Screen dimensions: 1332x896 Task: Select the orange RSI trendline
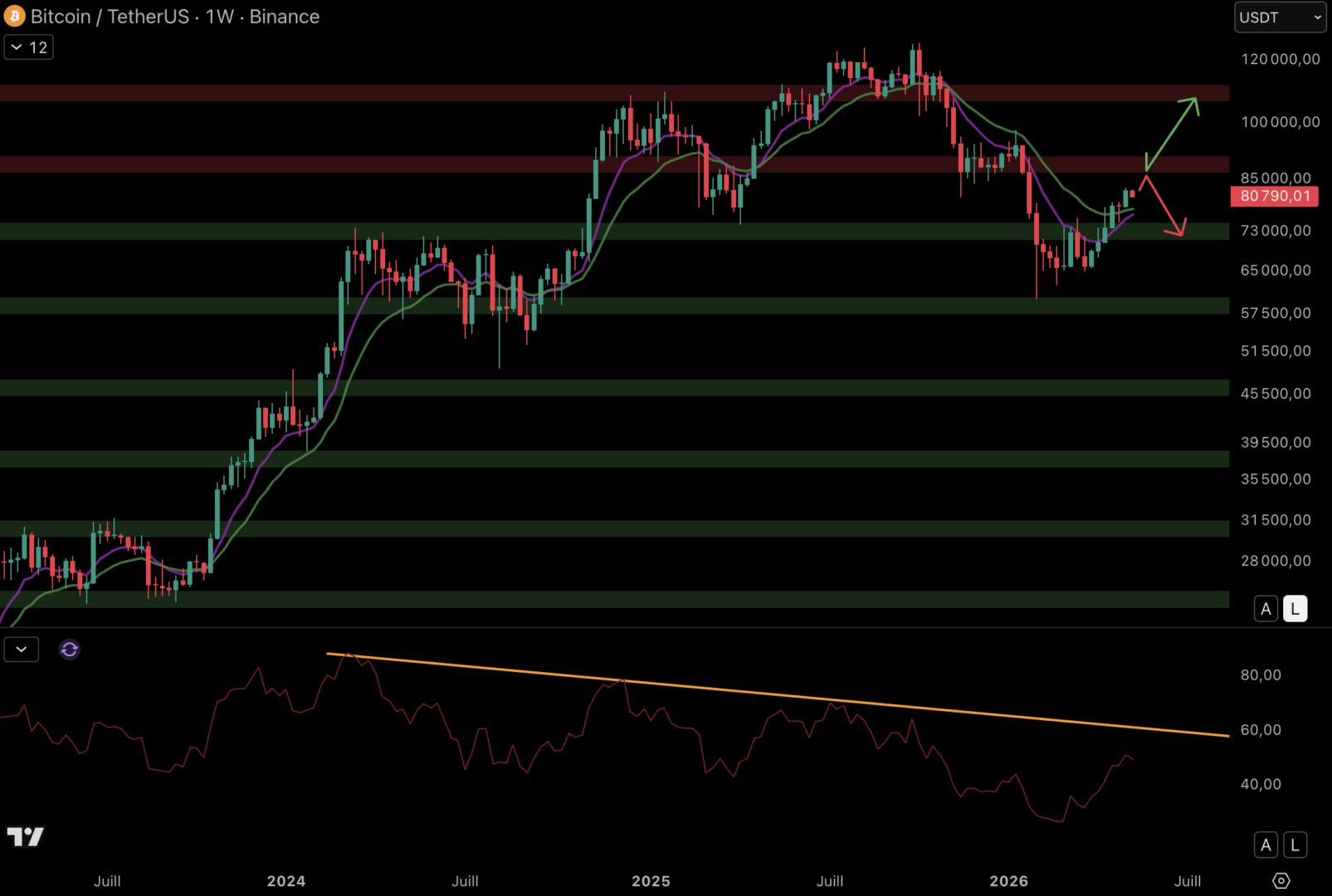pos(778,695)
